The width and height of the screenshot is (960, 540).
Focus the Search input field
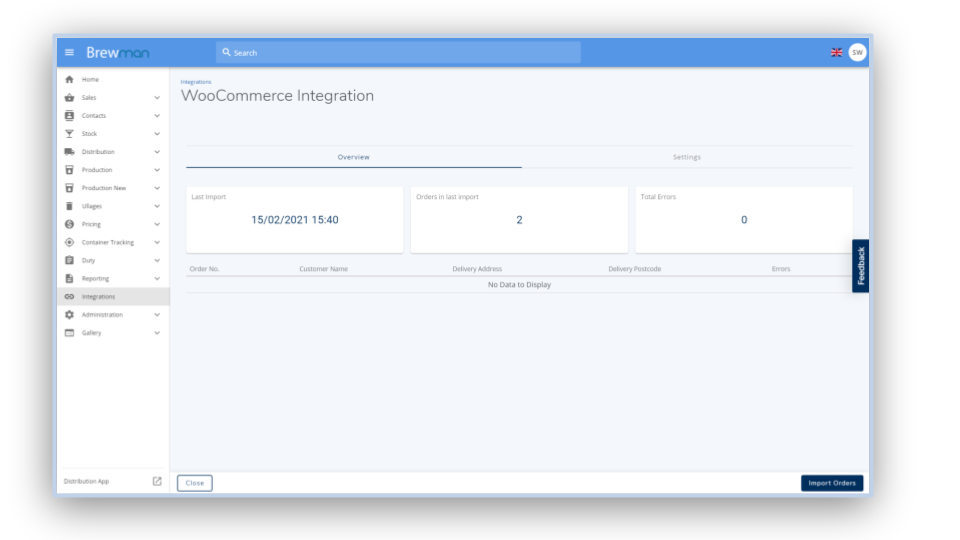point(398,53)
